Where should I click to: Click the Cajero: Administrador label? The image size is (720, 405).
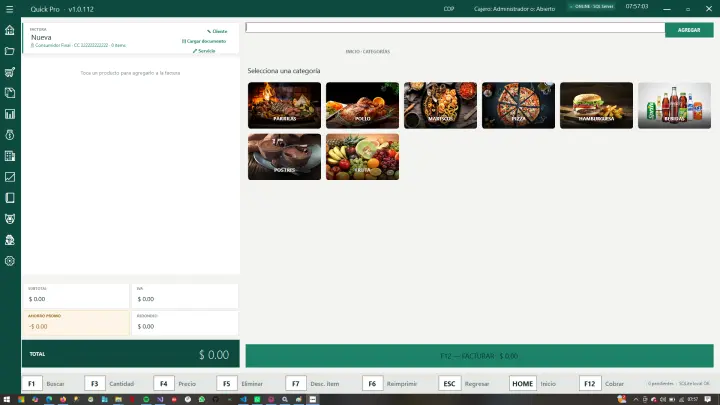pos(514,9)
